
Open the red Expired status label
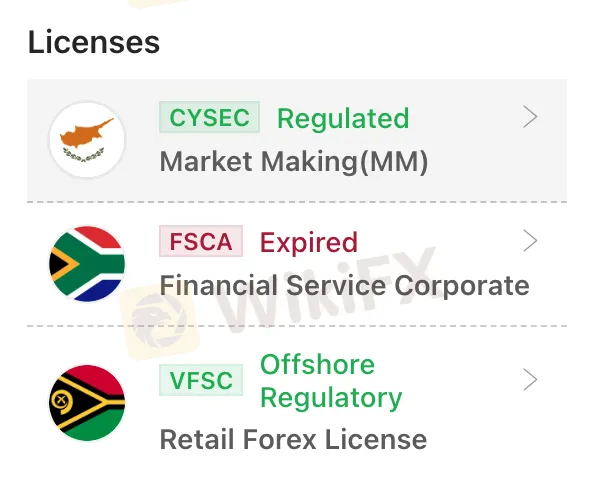pyautogui.click(x=309, y=242)
